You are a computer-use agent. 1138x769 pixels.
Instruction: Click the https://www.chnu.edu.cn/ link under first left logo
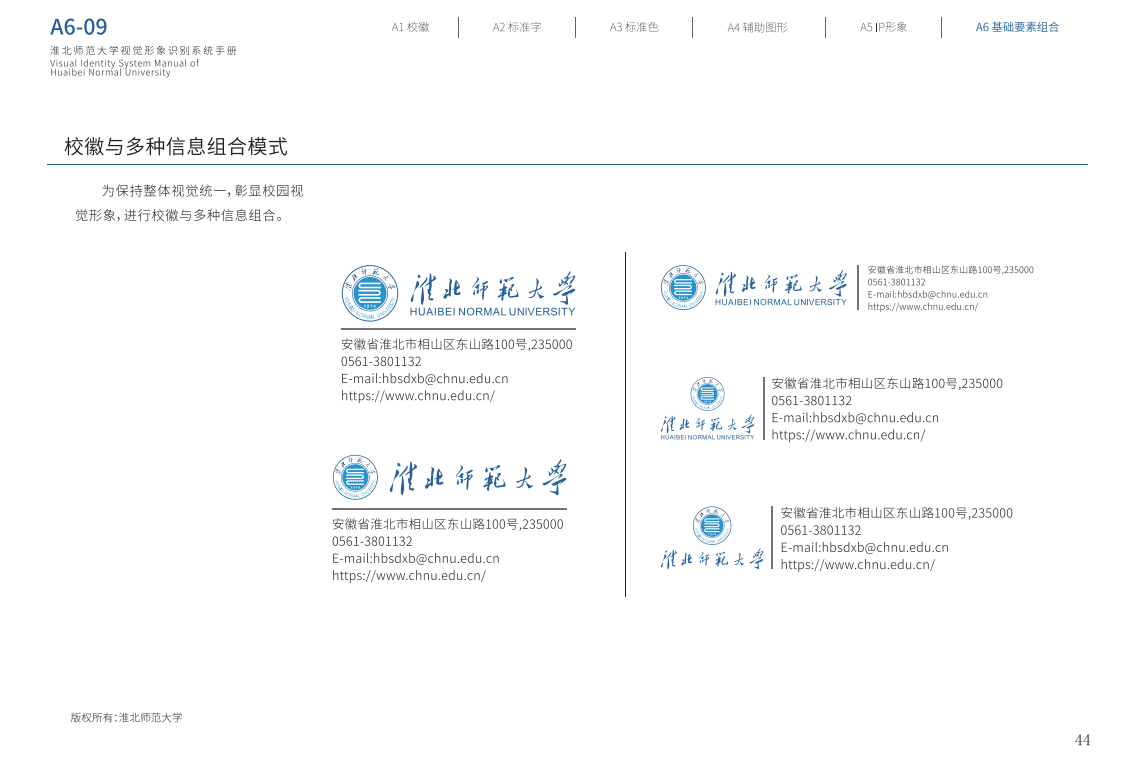coord(417,396)
